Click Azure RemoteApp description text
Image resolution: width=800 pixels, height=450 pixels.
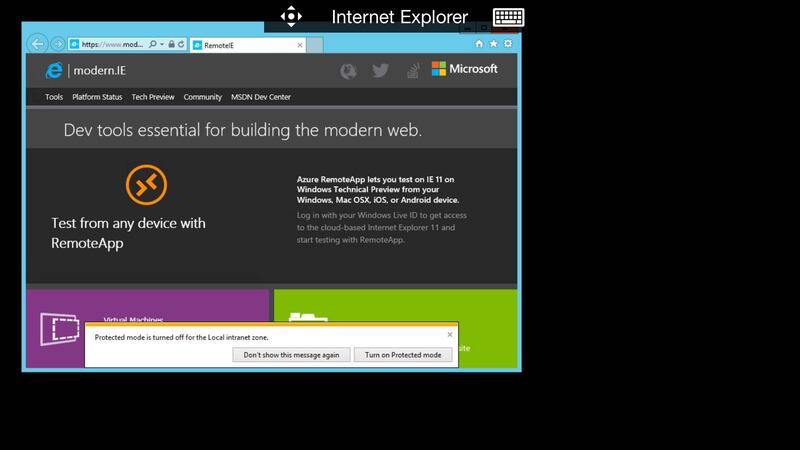pyautogui.click(x=378, y=190)
